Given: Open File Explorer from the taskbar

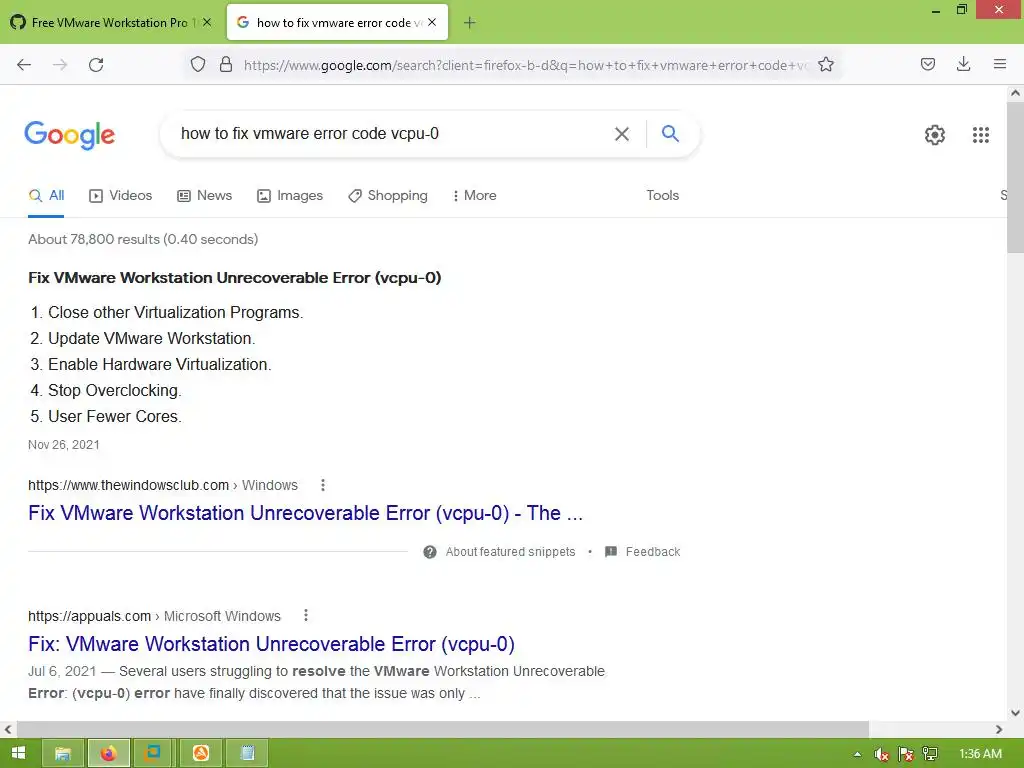Looking at the screenshot, I should click(x=63, y=754).
